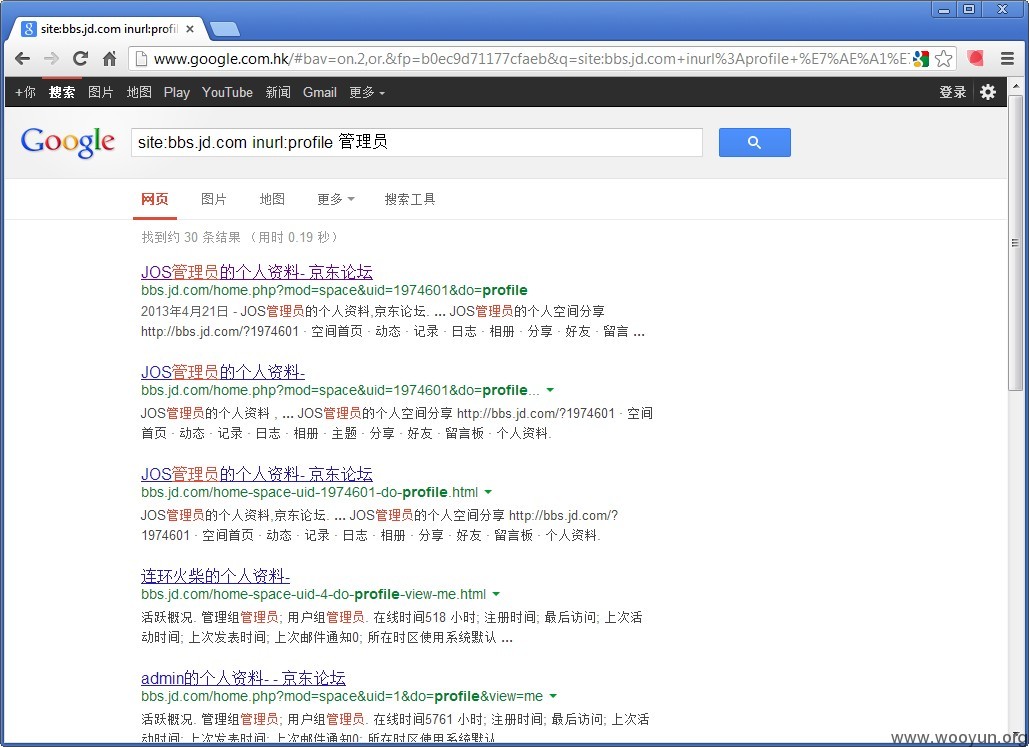Expand arrow next to uid-4-do-profile-view-me URL

496,594
